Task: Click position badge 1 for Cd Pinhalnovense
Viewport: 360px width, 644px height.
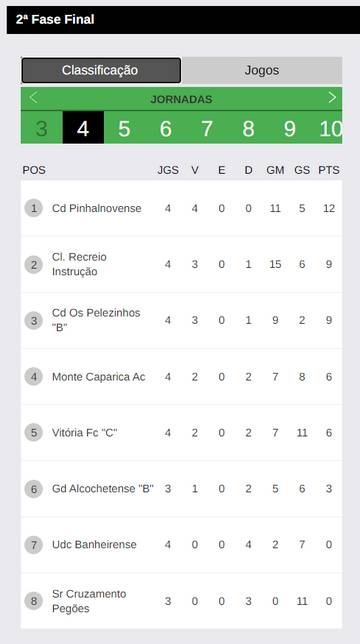Action: [x=34, y=208]
